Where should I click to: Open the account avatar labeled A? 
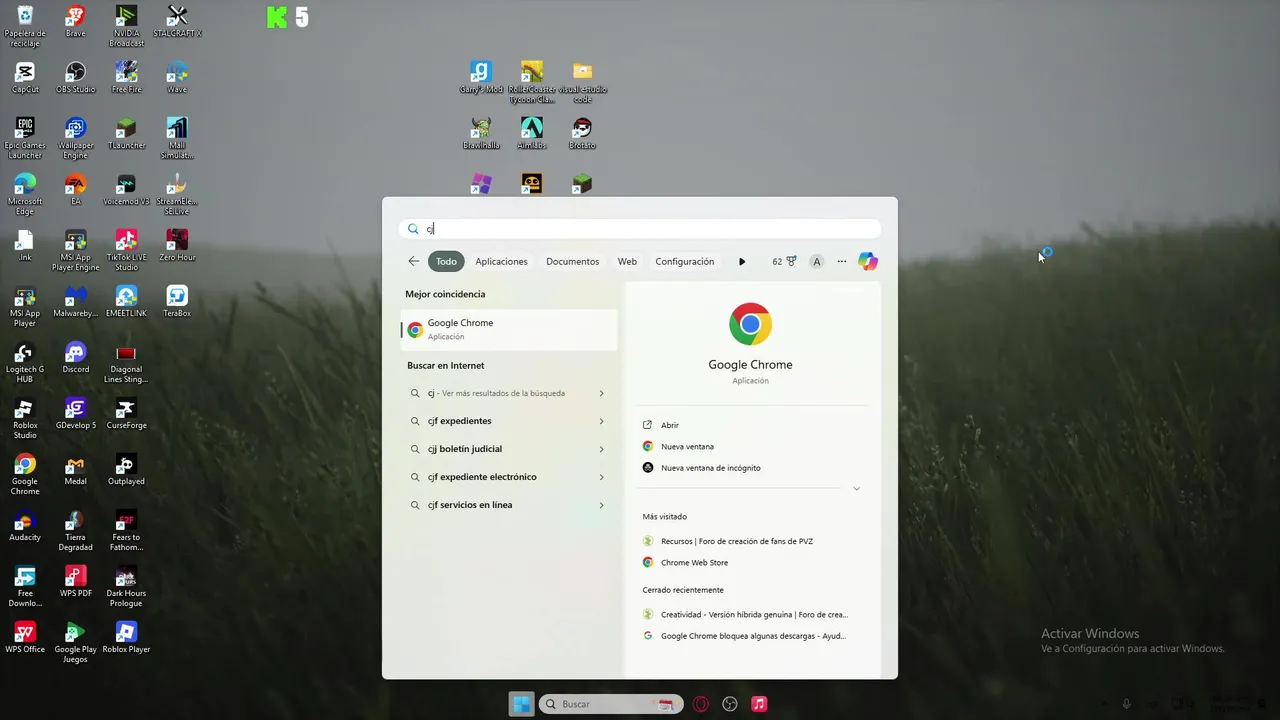click(x=817, y=261)
